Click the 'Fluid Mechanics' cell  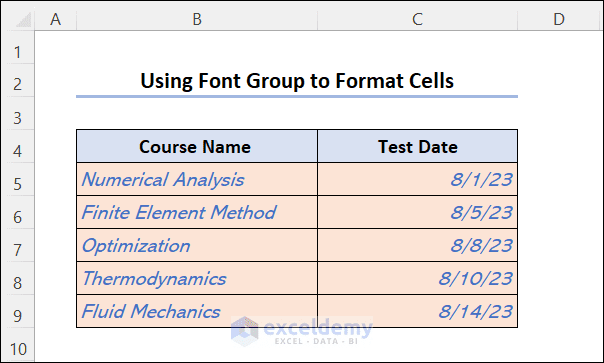(197, 311)
